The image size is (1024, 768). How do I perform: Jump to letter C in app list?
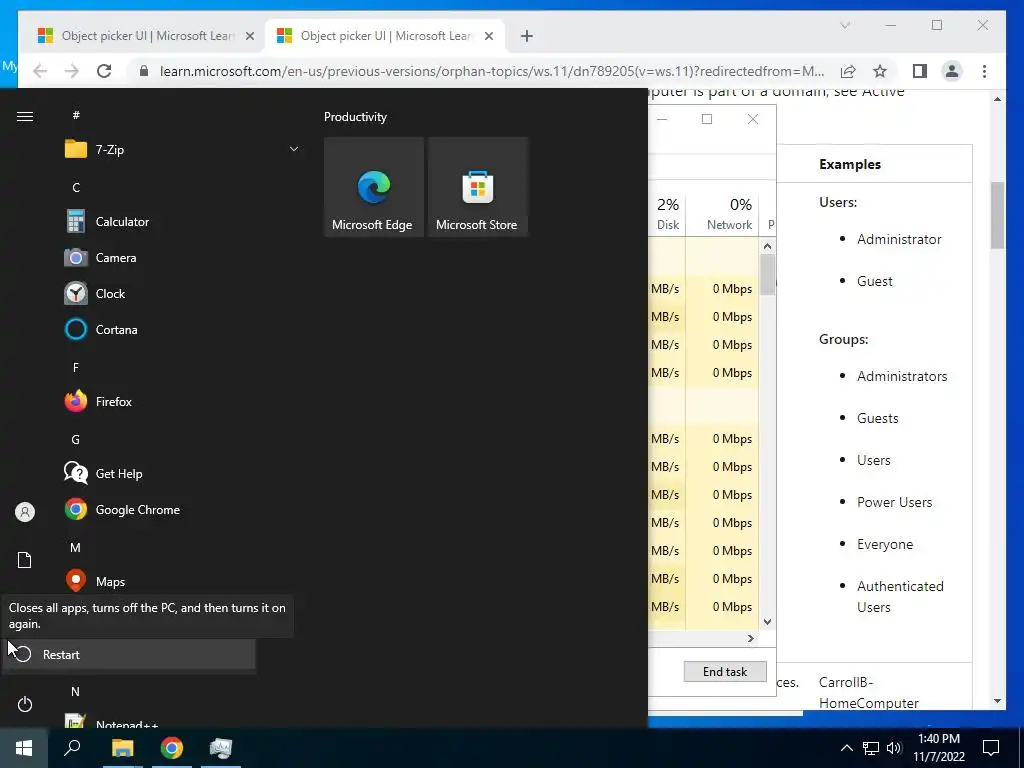76,187
